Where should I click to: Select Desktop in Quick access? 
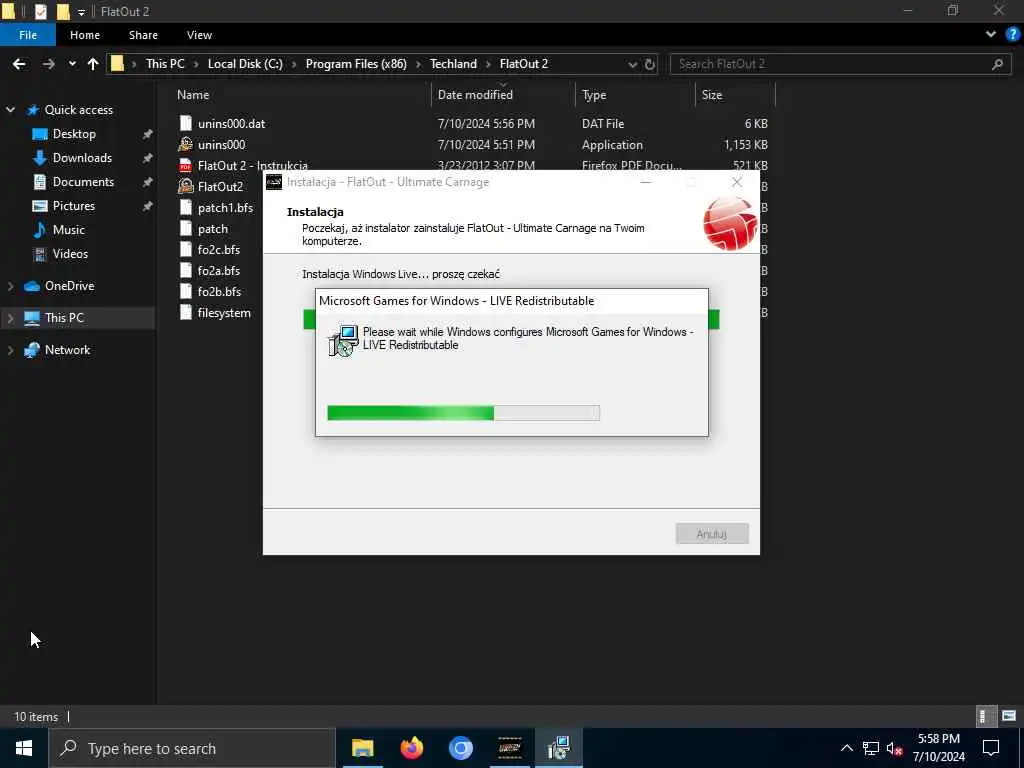(74, 134)
